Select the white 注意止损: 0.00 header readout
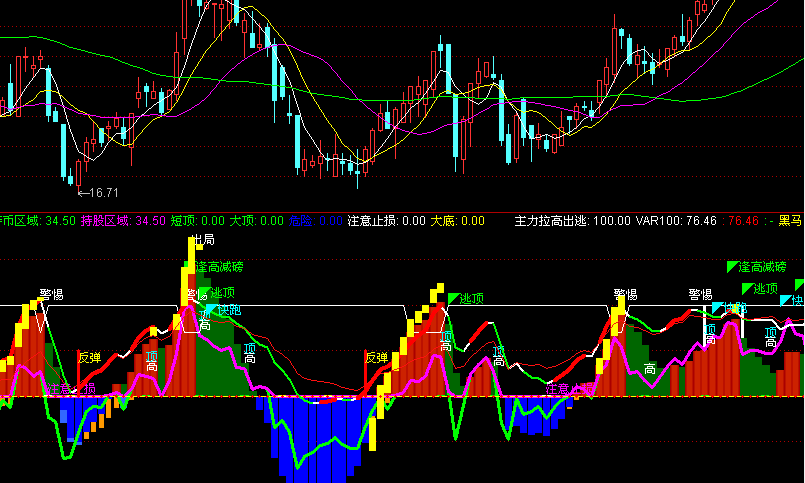The image size is (805, 483). [x=387, y=221]
